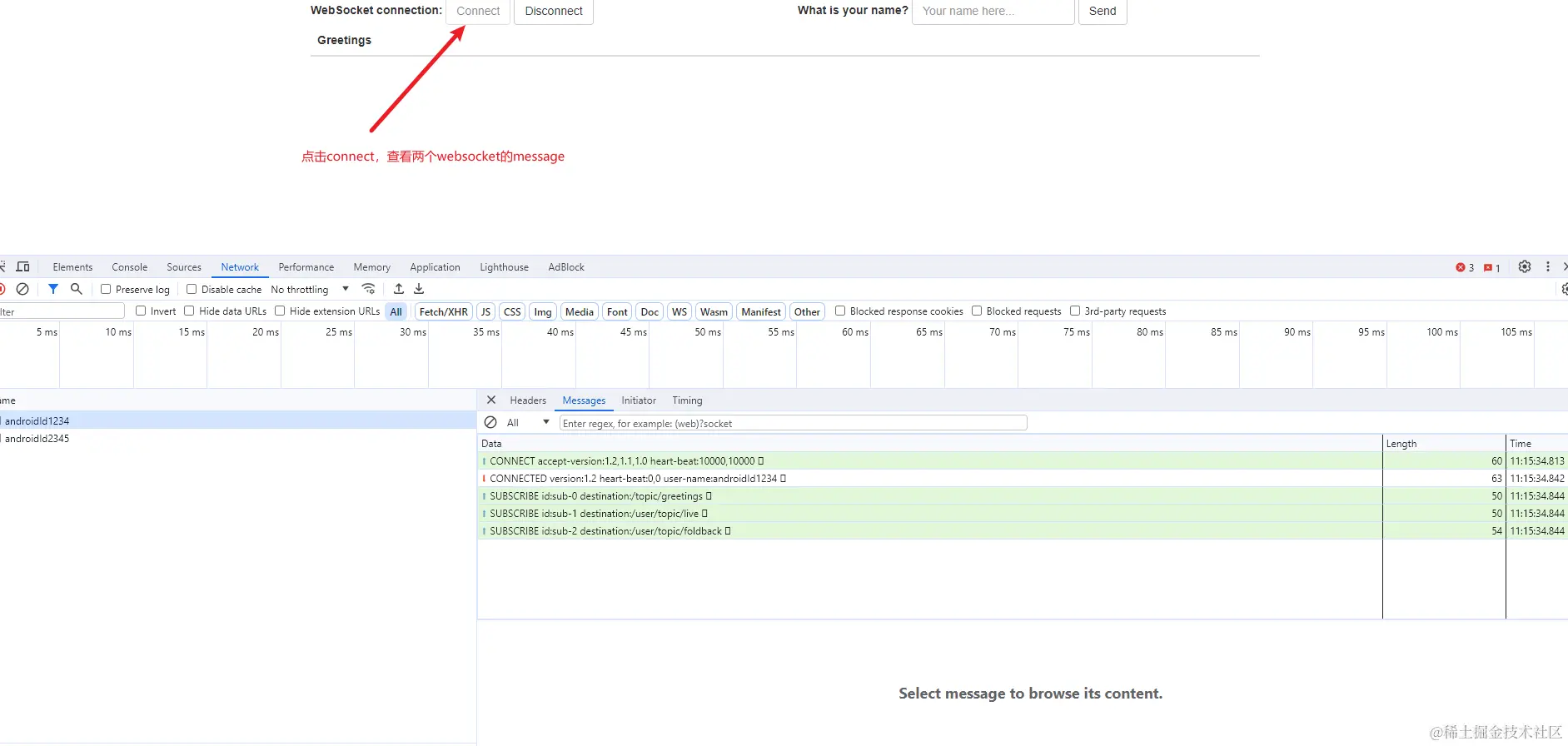
Task: Clear all WebSocket messages
Action: 490,423
